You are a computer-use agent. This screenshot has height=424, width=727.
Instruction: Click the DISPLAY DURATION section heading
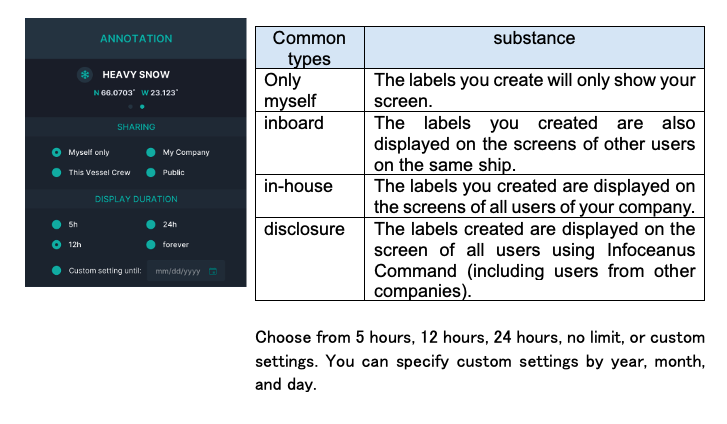click(x=136, y=199)
